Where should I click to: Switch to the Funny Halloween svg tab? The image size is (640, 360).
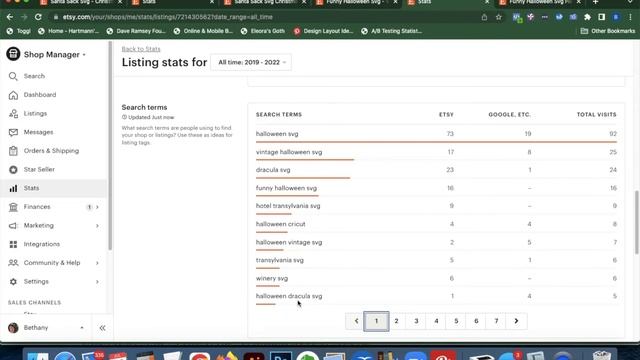coord(356,2)
